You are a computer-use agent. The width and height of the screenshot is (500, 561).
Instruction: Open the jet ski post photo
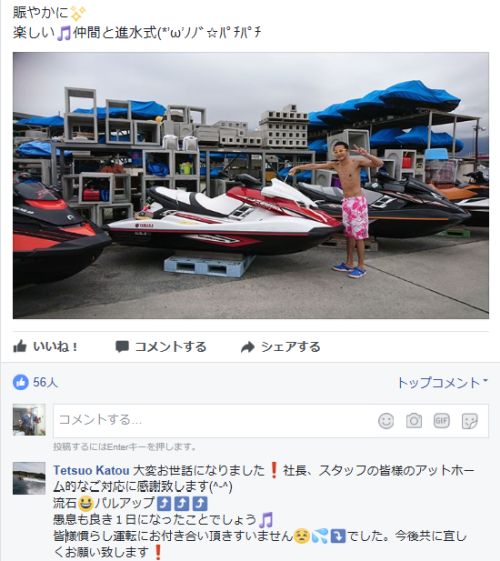[x=251, y=185]
